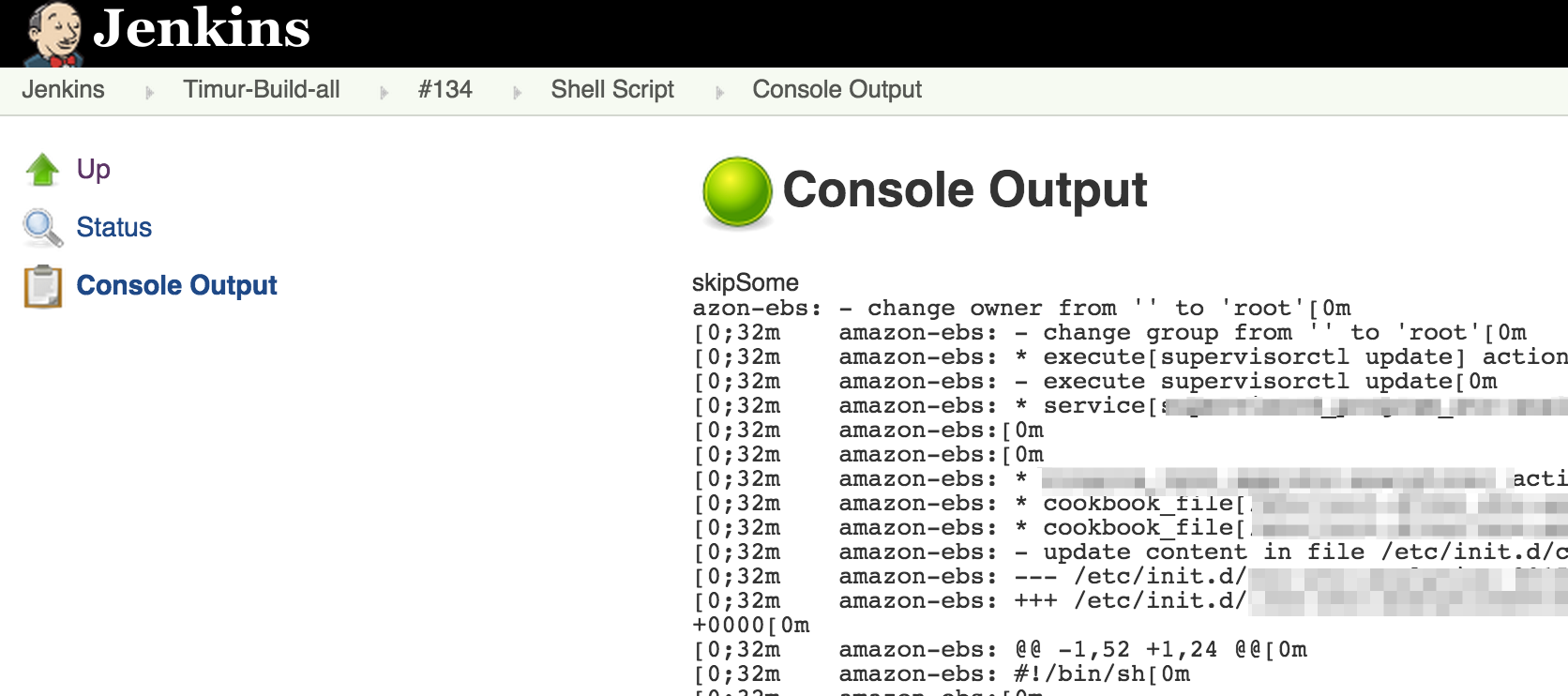
Task: Open Shell Script breadcrumb item
Action: pyautogui.click(x=612, y=90)
